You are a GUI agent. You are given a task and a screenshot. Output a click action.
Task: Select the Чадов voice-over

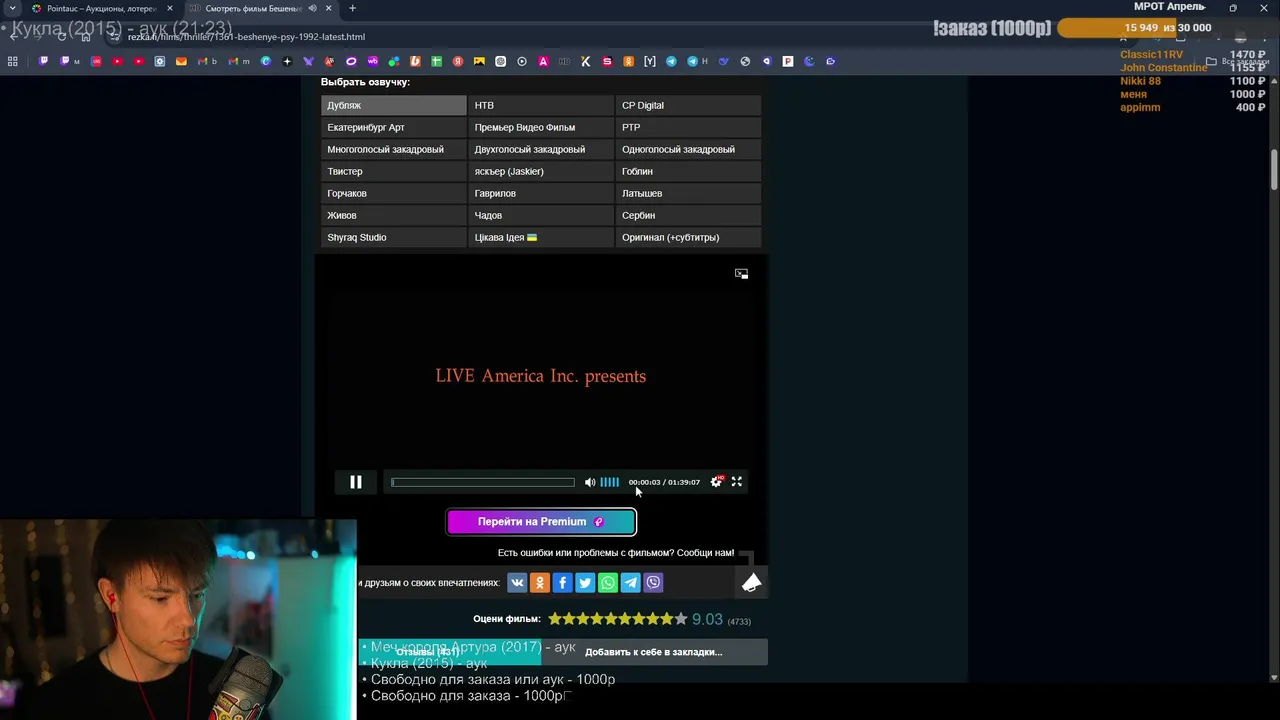click(x=540, y=215)
